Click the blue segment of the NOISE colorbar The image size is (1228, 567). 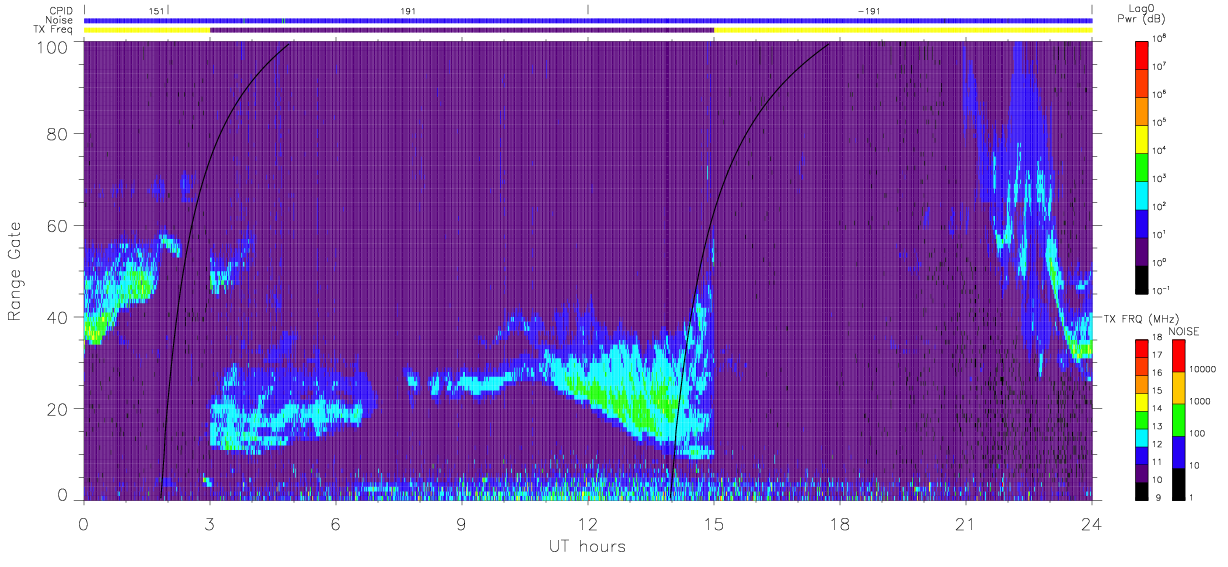tap(1178, 451)
